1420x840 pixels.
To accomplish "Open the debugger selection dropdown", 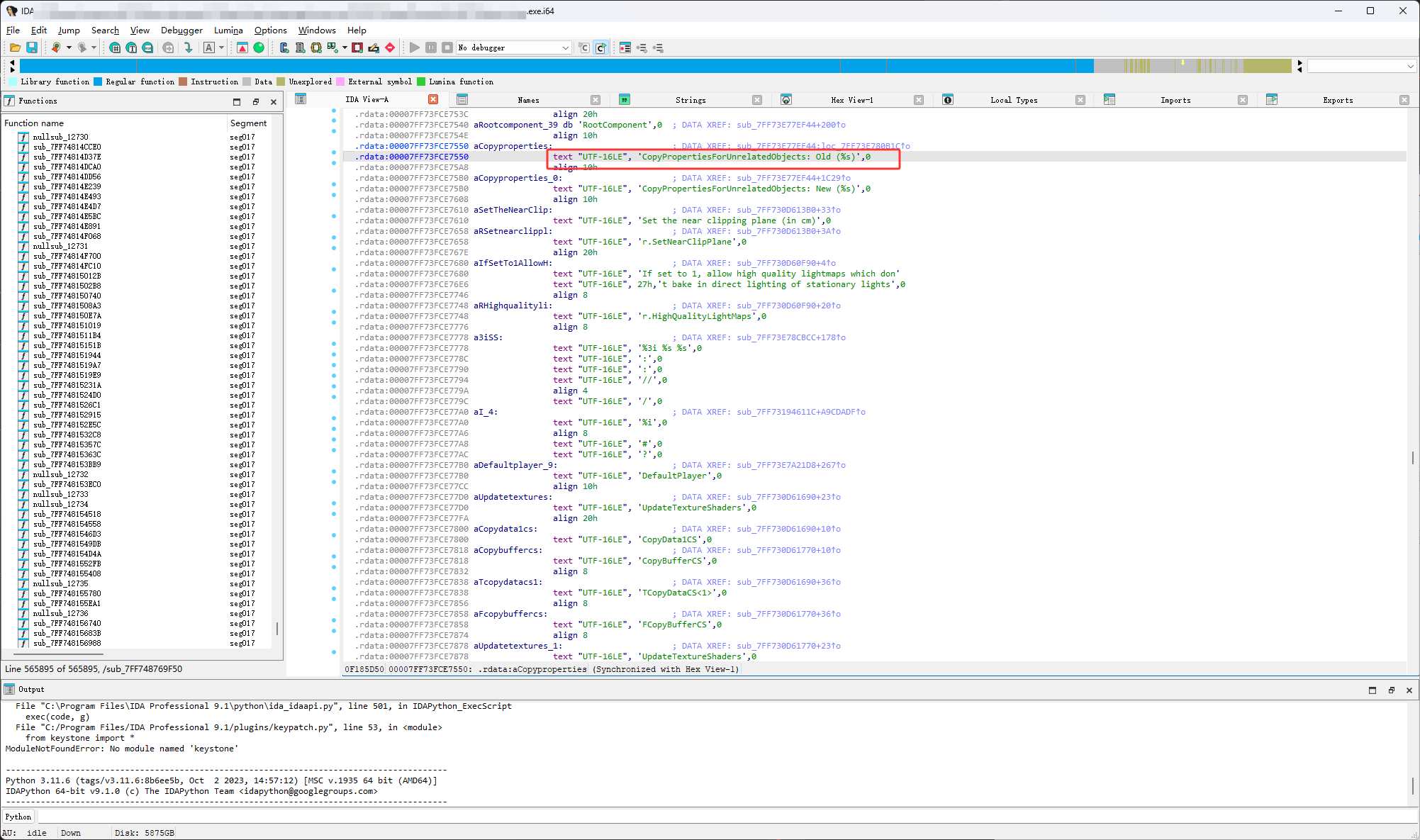I will coord(565,47).
